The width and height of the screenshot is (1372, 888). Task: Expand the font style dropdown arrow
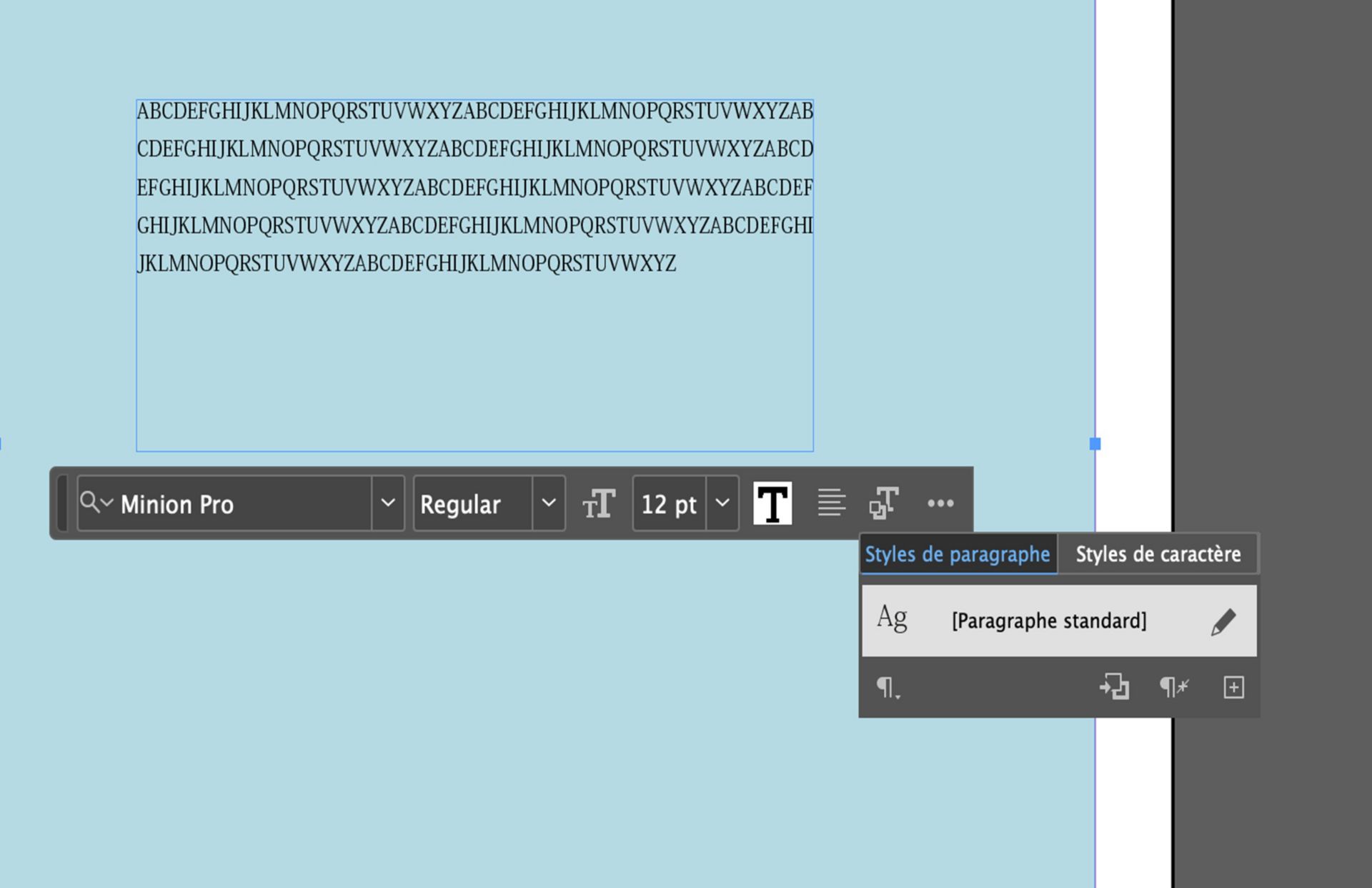[549, 503]
